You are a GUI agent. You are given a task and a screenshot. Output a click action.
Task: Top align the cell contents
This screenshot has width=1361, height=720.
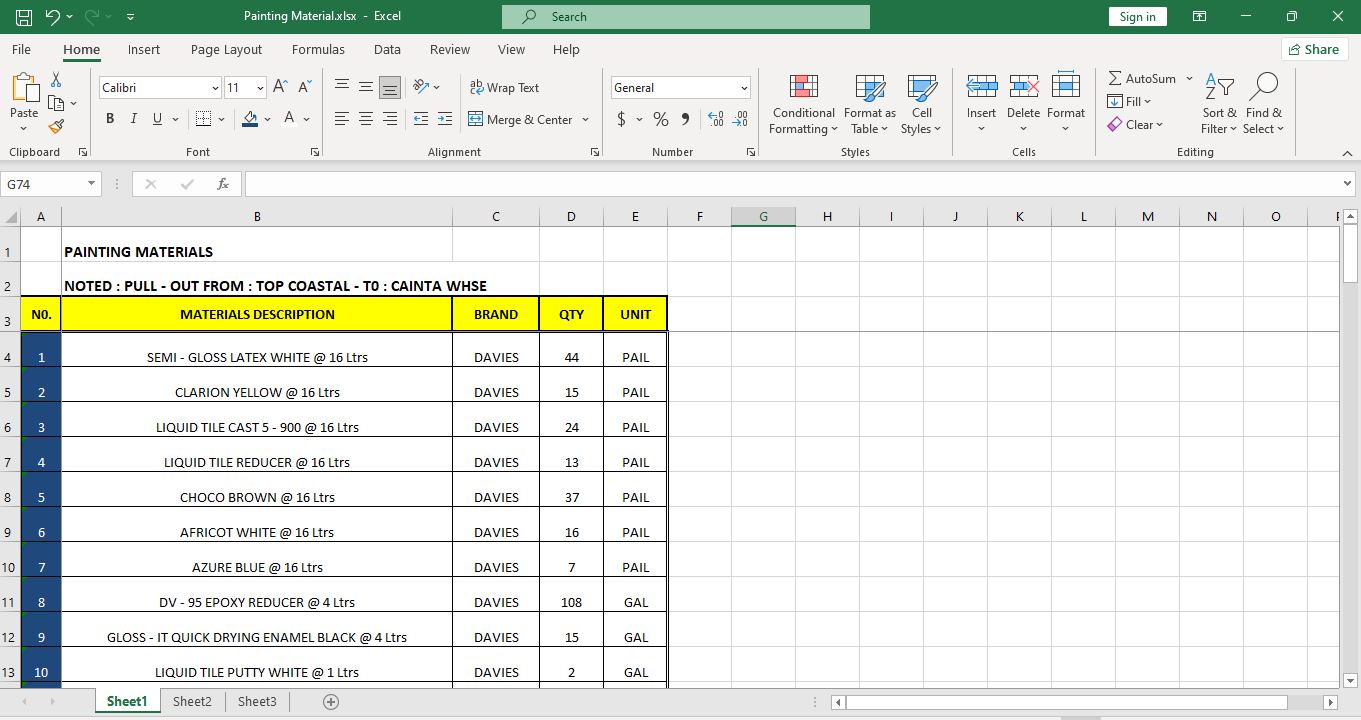click(x=342, y=87)
